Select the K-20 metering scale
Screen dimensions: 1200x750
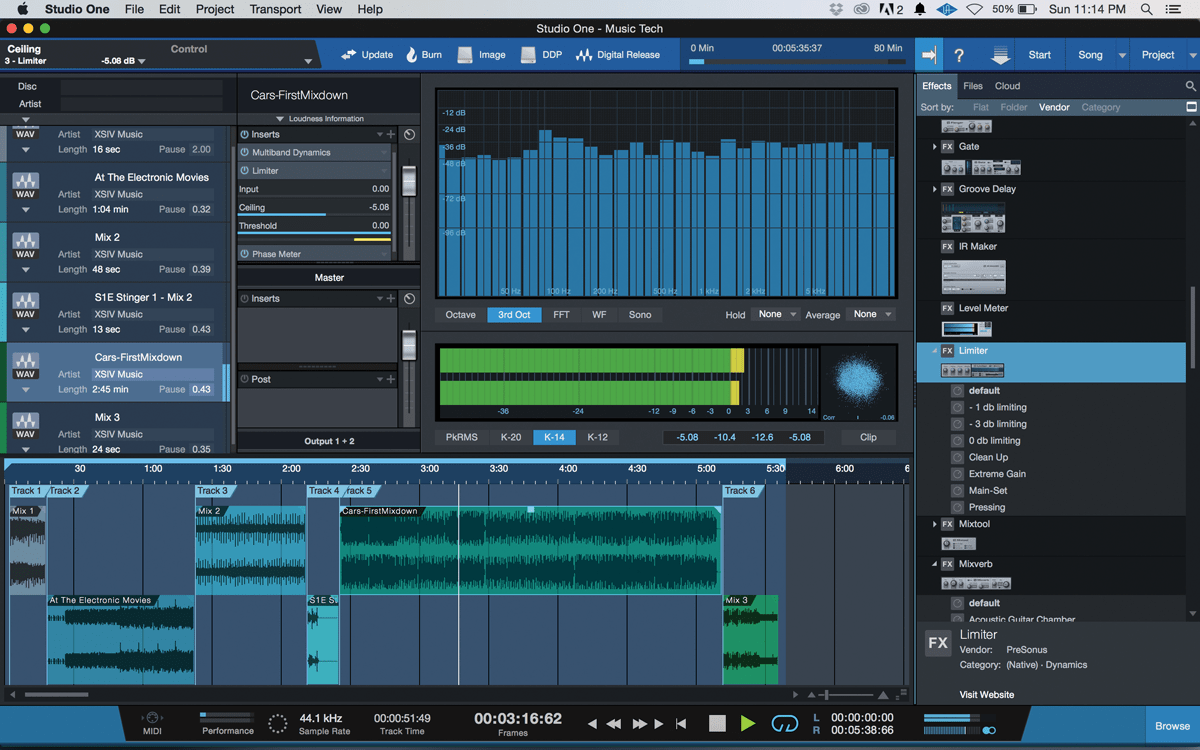pyautogui.click(x=510, y=437)
